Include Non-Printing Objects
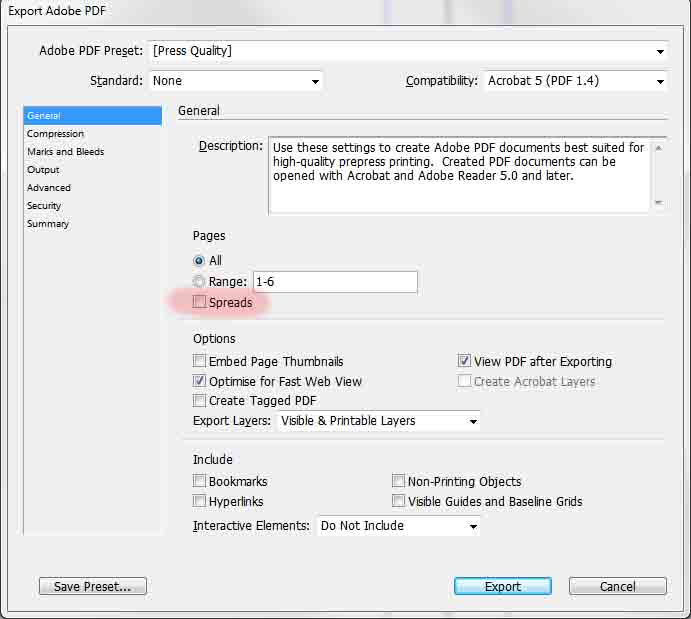Screen dimensions: 691x619 (398, 481)
